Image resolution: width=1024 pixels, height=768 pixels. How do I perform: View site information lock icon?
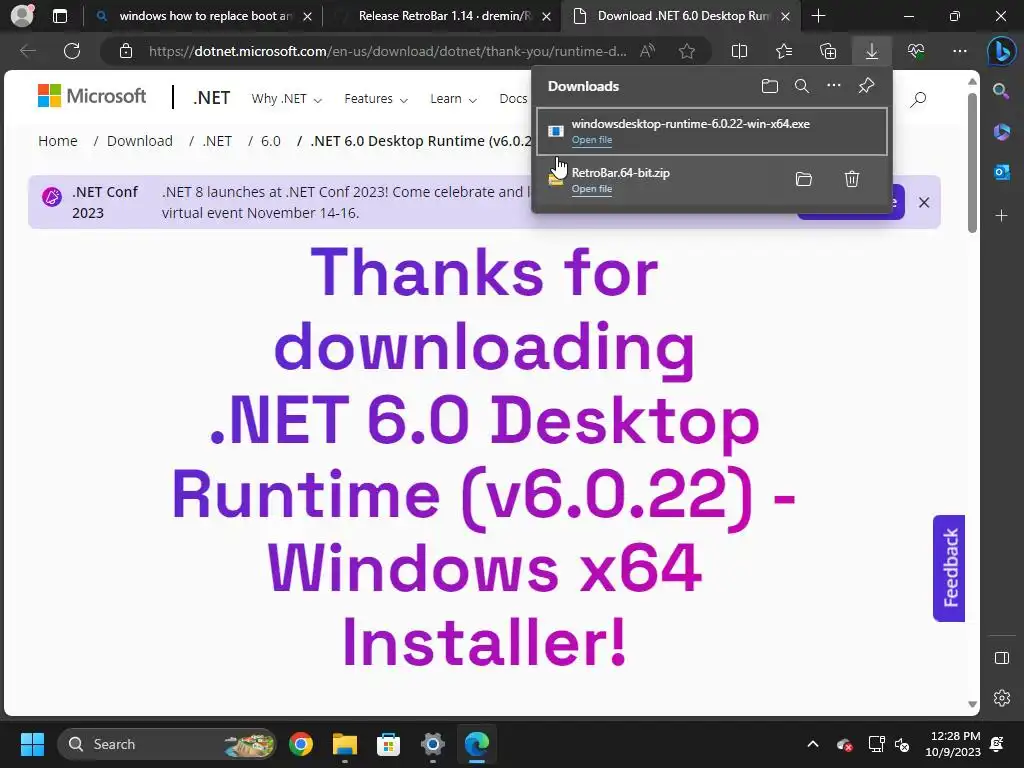(126, 51)
